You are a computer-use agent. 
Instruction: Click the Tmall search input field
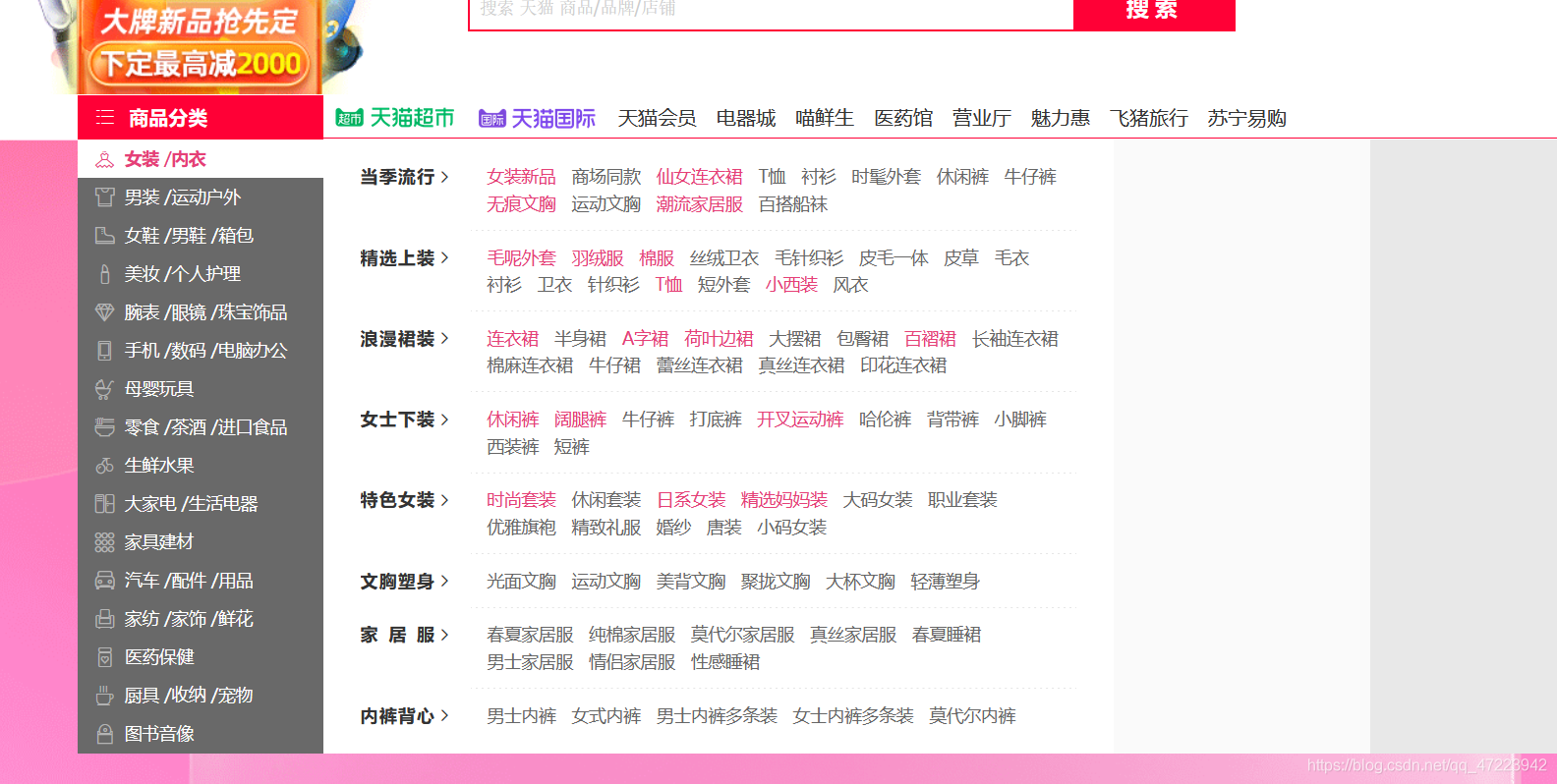point(772,14)
